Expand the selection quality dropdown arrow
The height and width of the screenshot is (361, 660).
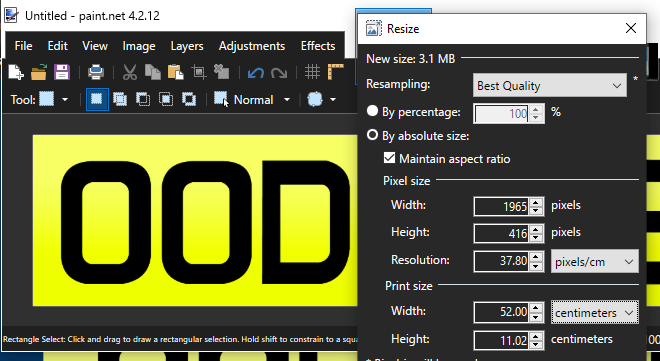tap(333, 100)
